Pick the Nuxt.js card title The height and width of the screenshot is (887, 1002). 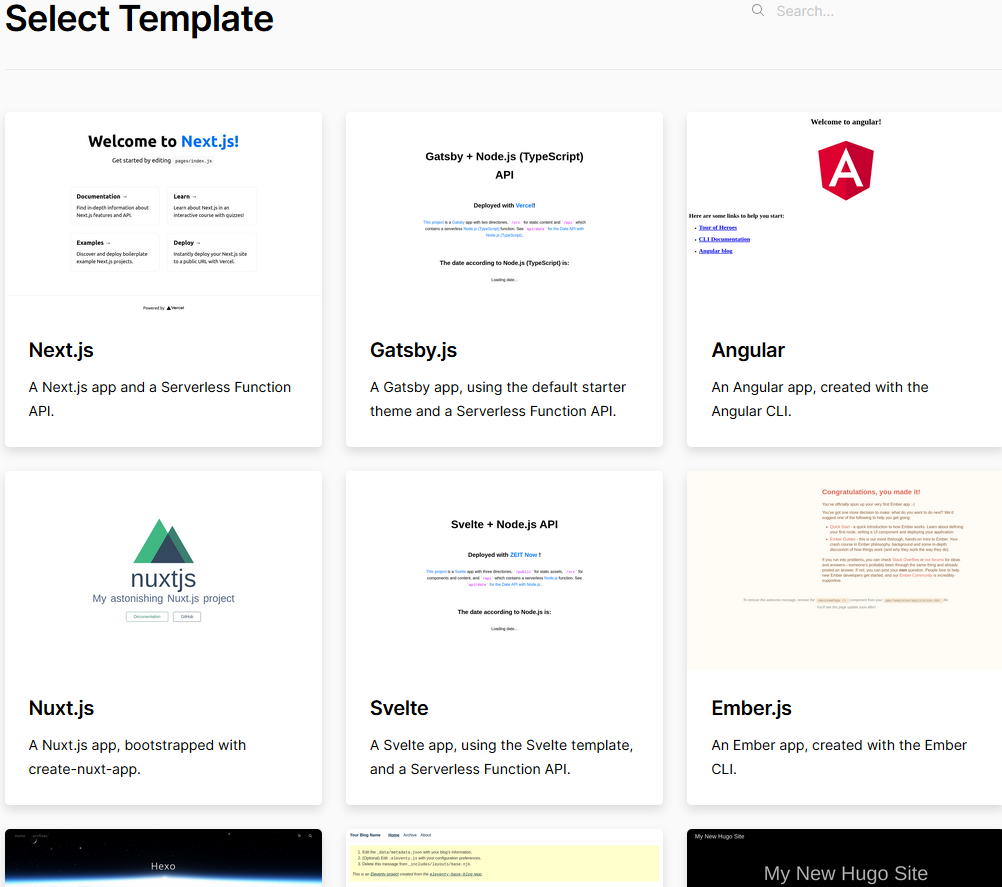click(61, 708)
